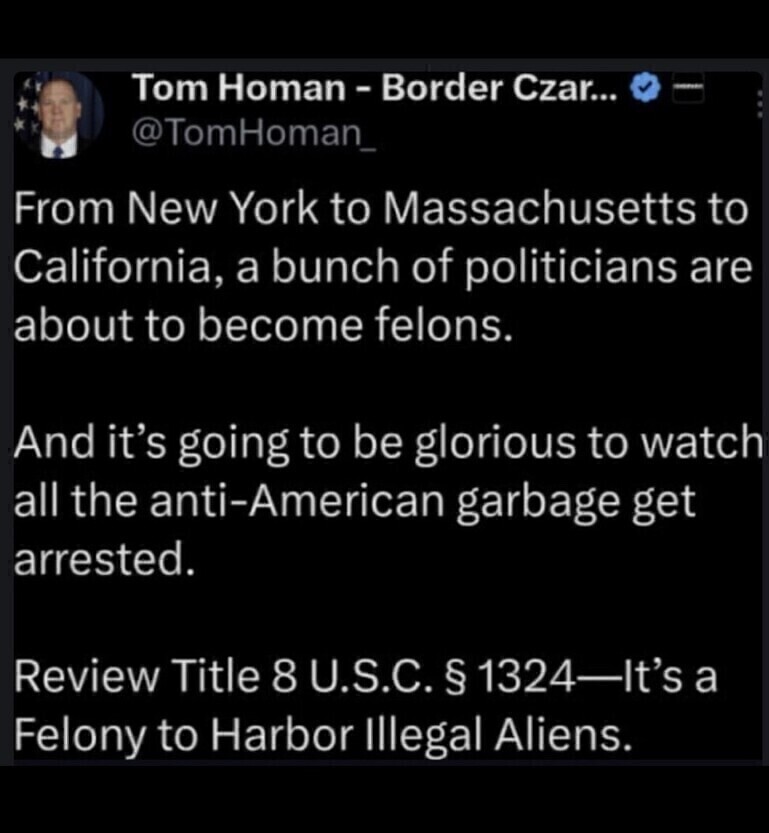
Task: Click on 'about to become felons.' line
Action: [x=263, y=325]
